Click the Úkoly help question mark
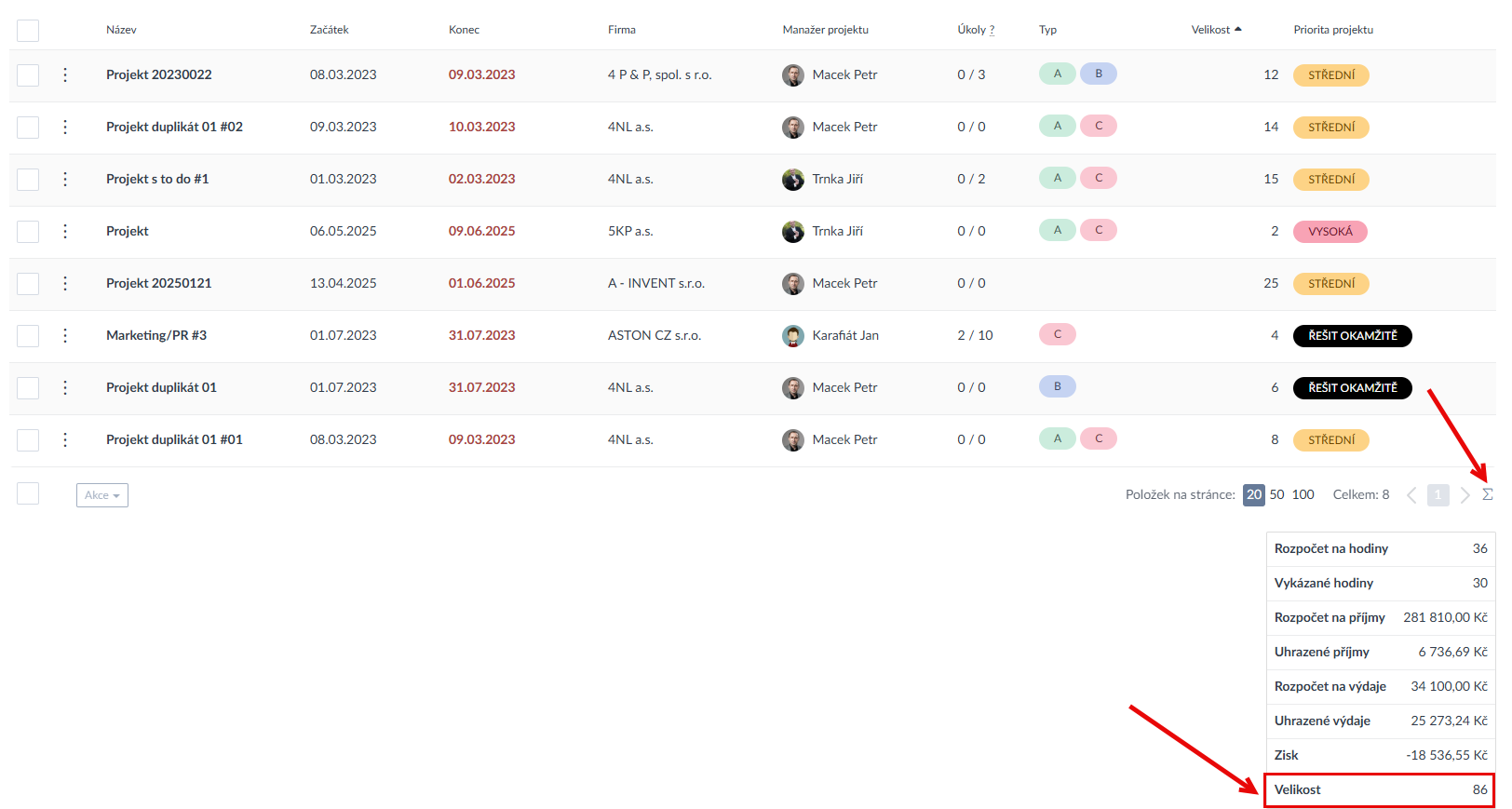This screenshot has width=1512, height=809. 992,30
